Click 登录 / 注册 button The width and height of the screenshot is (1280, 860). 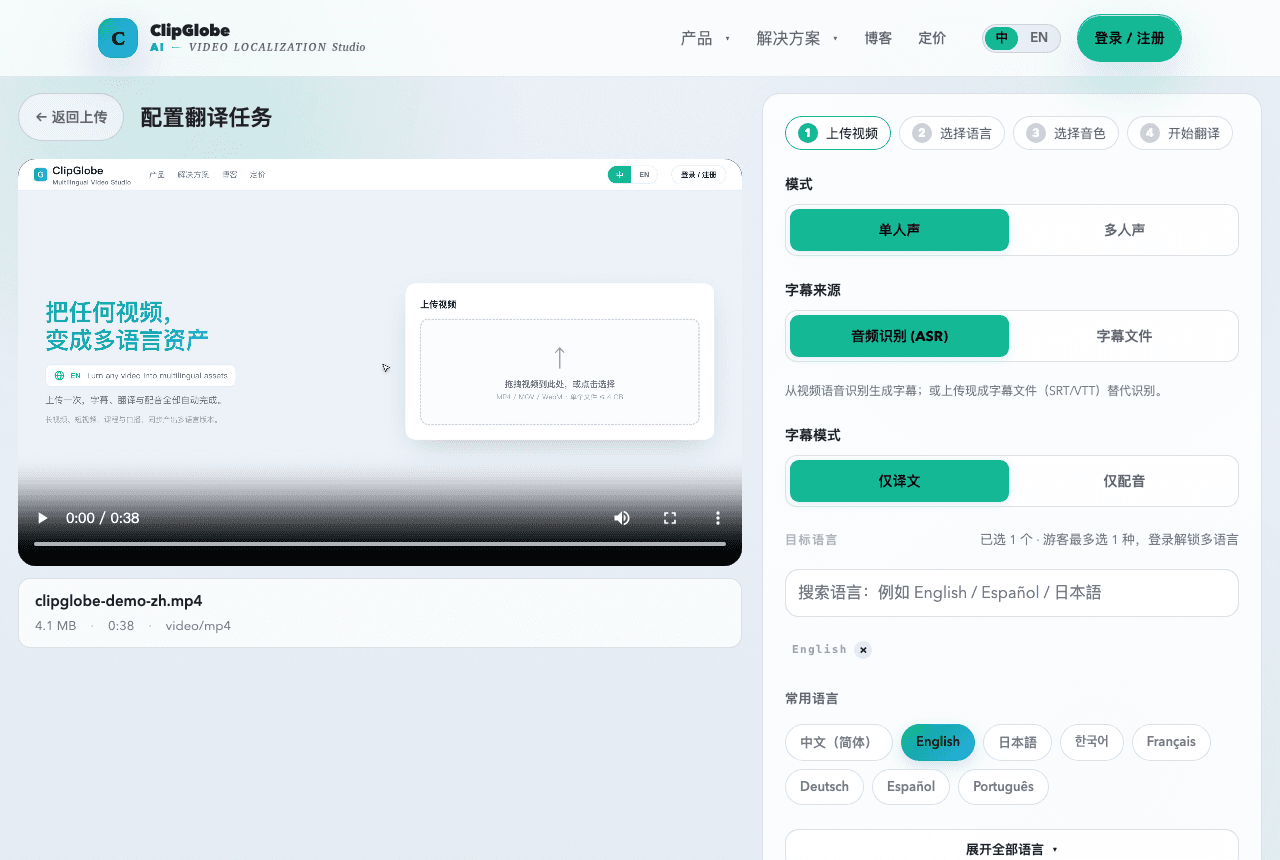[x=1129, y=38]
